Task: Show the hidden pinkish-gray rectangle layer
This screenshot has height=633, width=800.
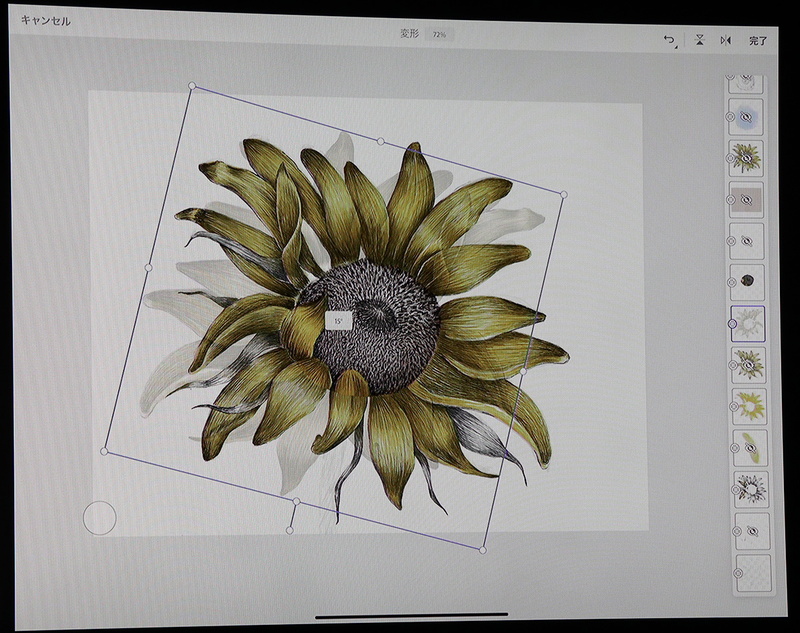Action: tap(746, 199)
